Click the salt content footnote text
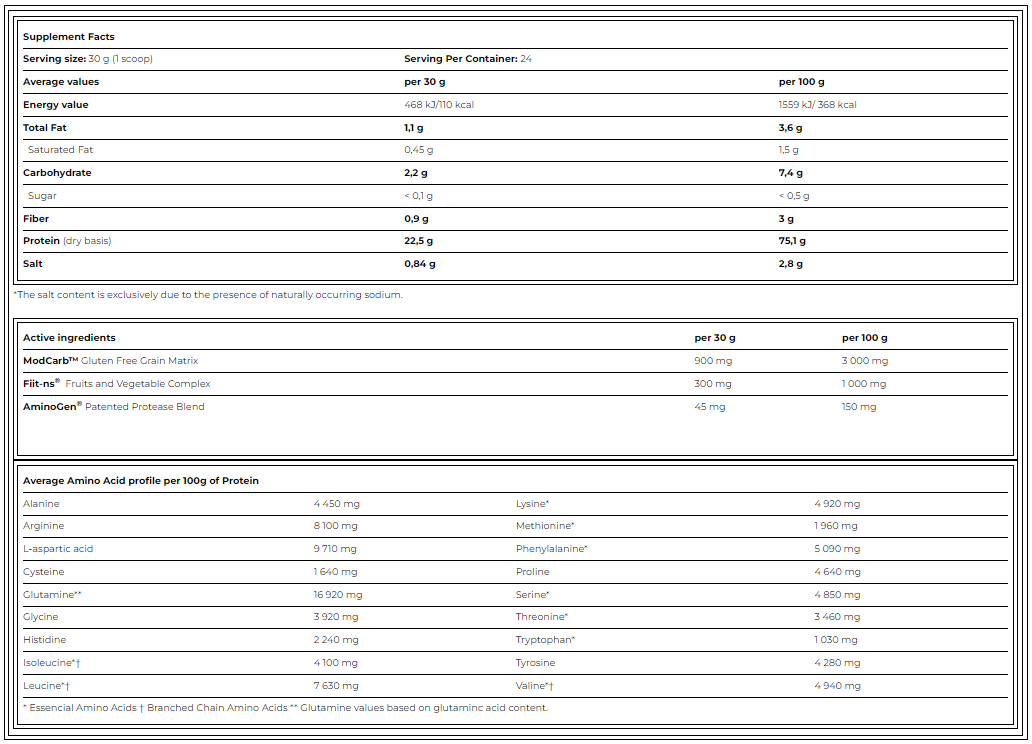The height and width of the screenshot is (744, 1032). point(208,295)
